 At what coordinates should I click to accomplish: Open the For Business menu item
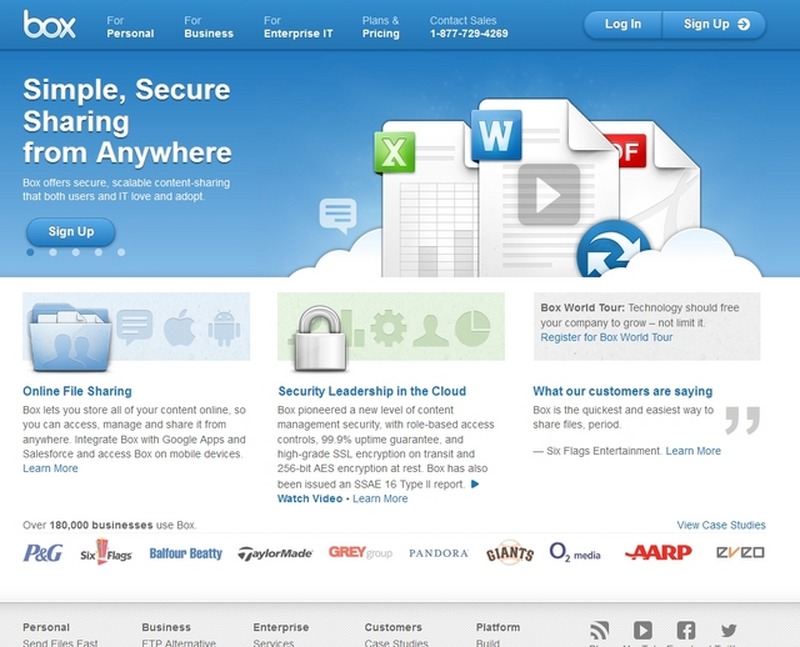(206, 26)
